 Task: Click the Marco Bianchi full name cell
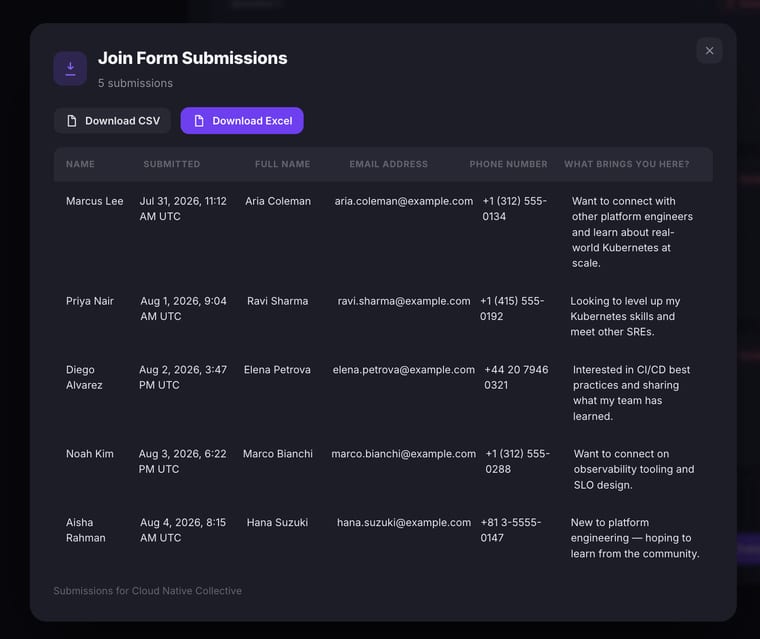(x=278, y=454)
